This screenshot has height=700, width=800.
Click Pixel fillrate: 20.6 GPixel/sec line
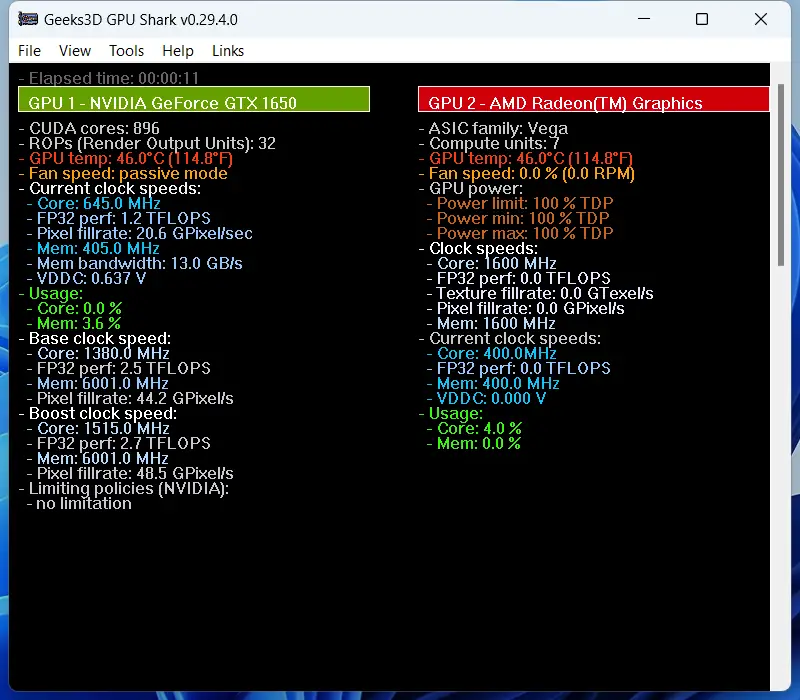140,233
